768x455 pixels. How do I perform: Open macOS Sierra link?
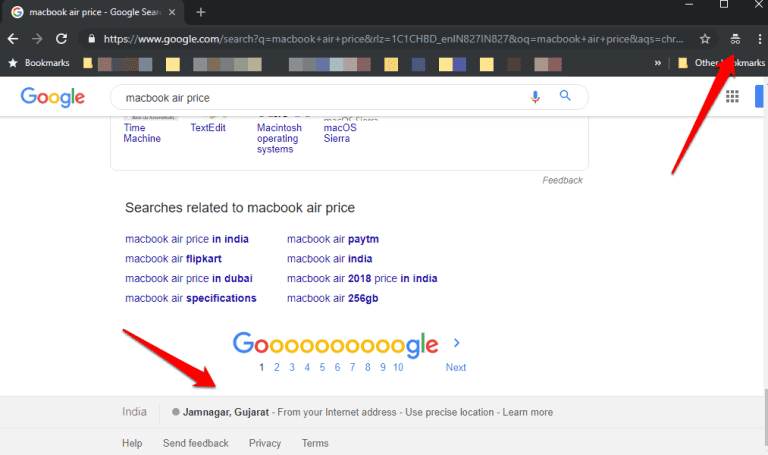[340, 133]
